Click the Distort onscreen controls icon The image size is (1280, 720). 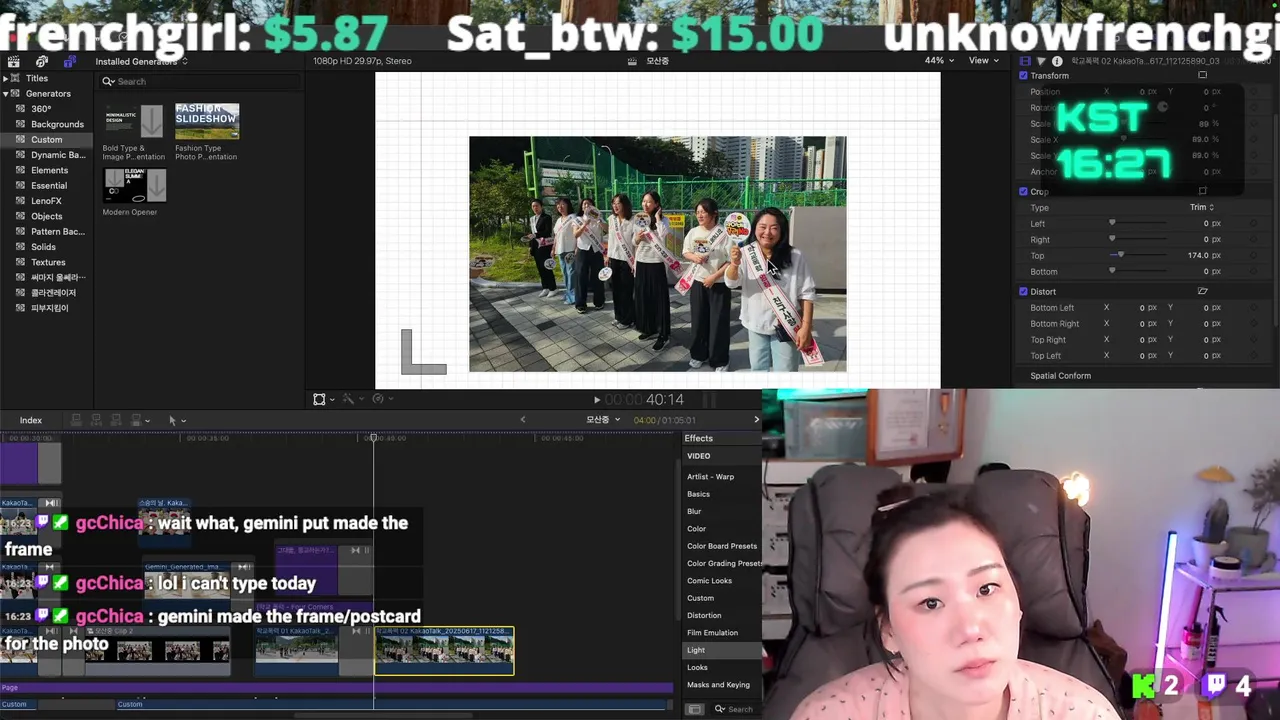pyautogui.click(x=1202, y=291)
